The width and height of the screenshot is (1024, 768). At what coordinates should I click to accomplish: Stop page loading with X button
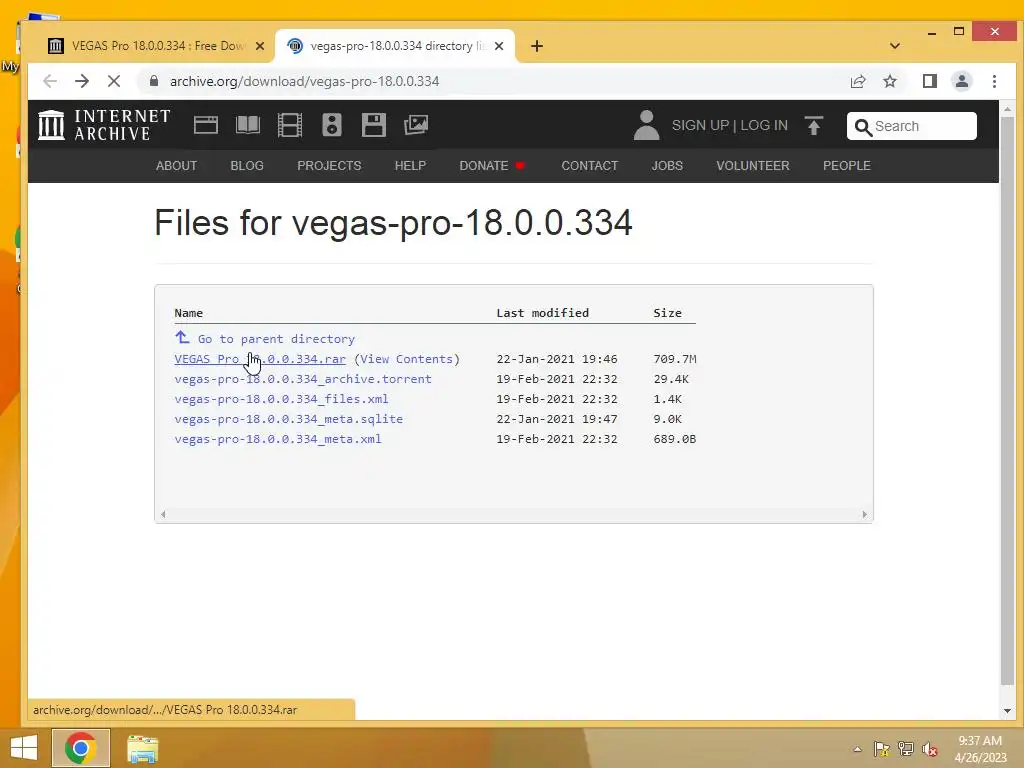(x=114, y=81)
